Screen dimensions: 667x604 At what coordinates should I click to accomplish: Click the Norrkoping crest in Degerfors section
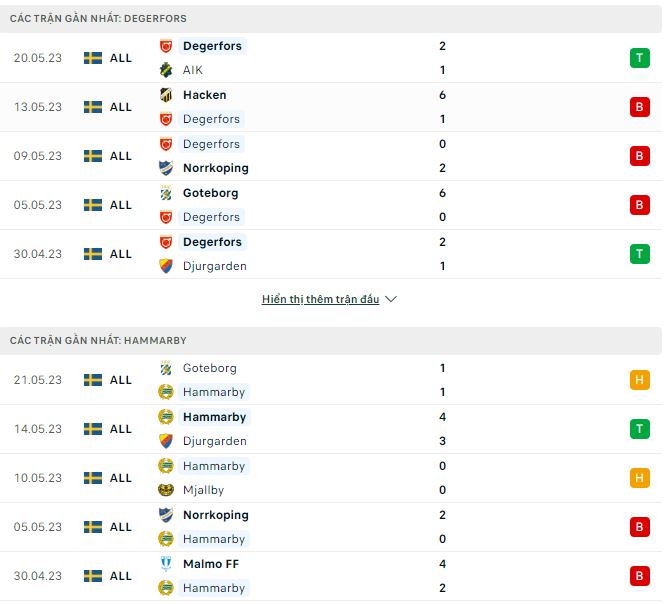click(x=166, y=168)
